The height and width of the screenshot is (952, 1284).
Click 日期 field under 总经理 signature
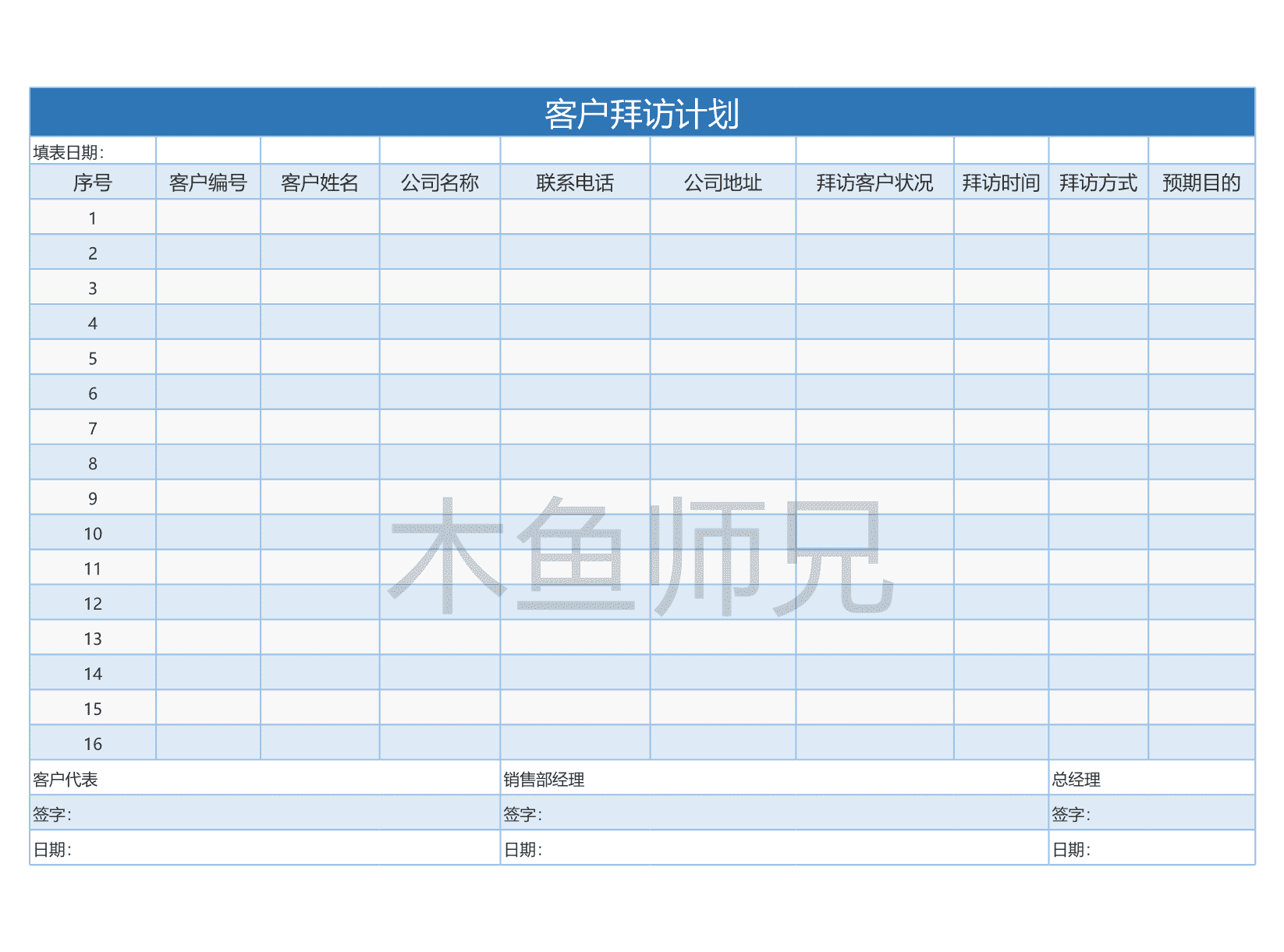coord(1152,848)
